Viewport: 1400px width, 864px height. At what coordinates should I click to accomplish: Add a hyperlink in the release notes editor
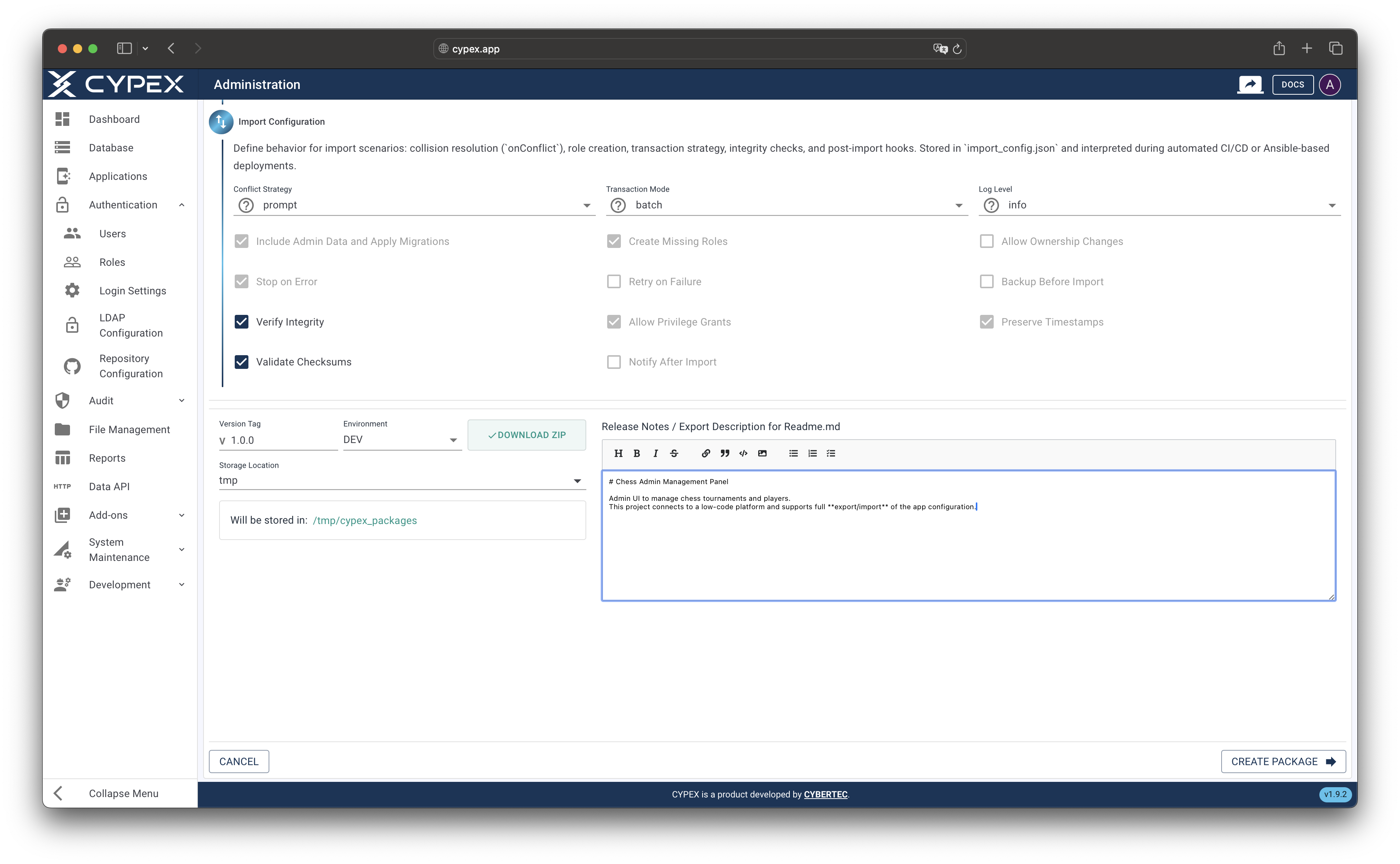(705, 453)
